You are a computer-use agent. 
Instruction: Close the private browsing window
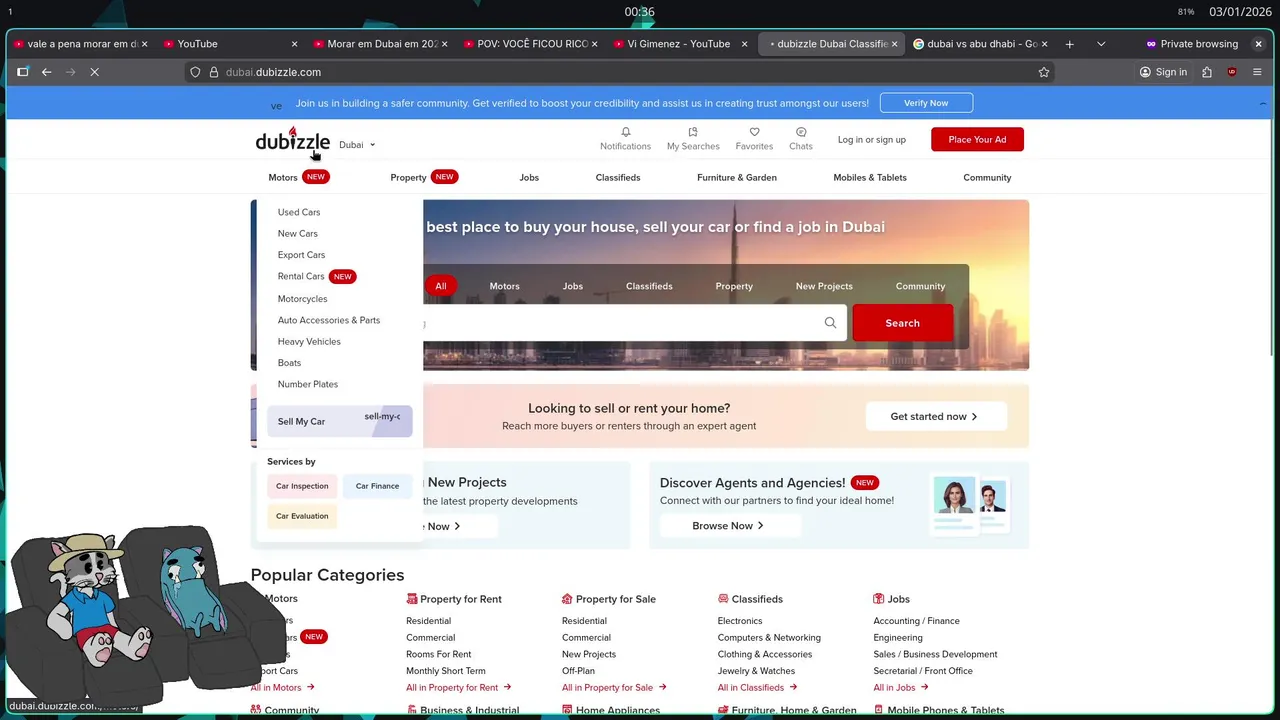pyautogui.click(x=1258, y=44)
